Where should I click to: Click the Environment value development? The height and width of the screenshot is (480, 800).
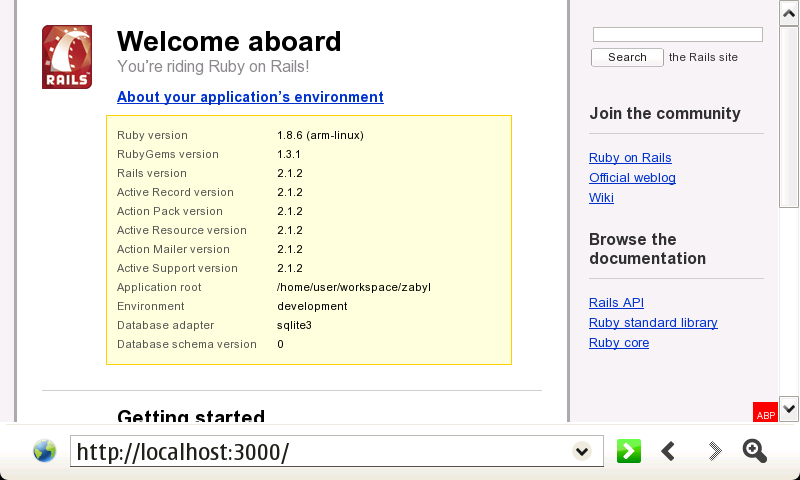point(312,306)
